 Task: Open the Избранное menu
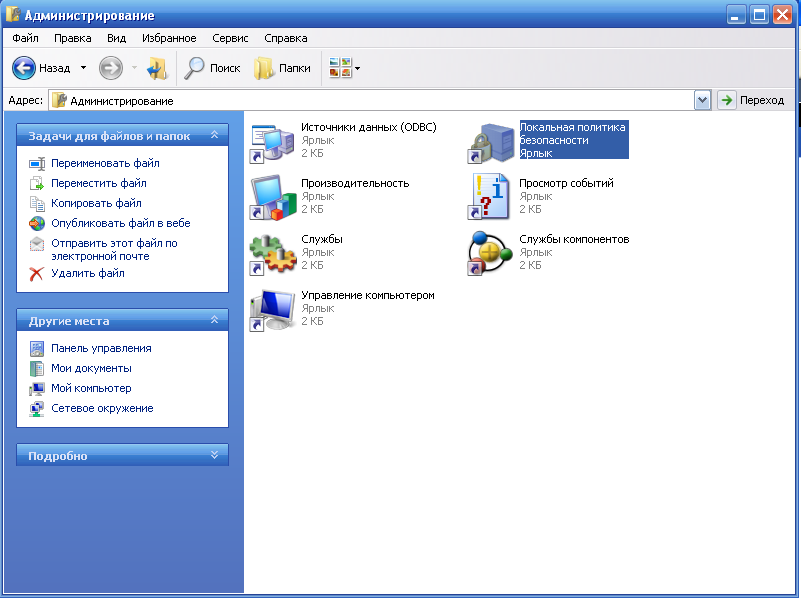[x=169, y=38]
